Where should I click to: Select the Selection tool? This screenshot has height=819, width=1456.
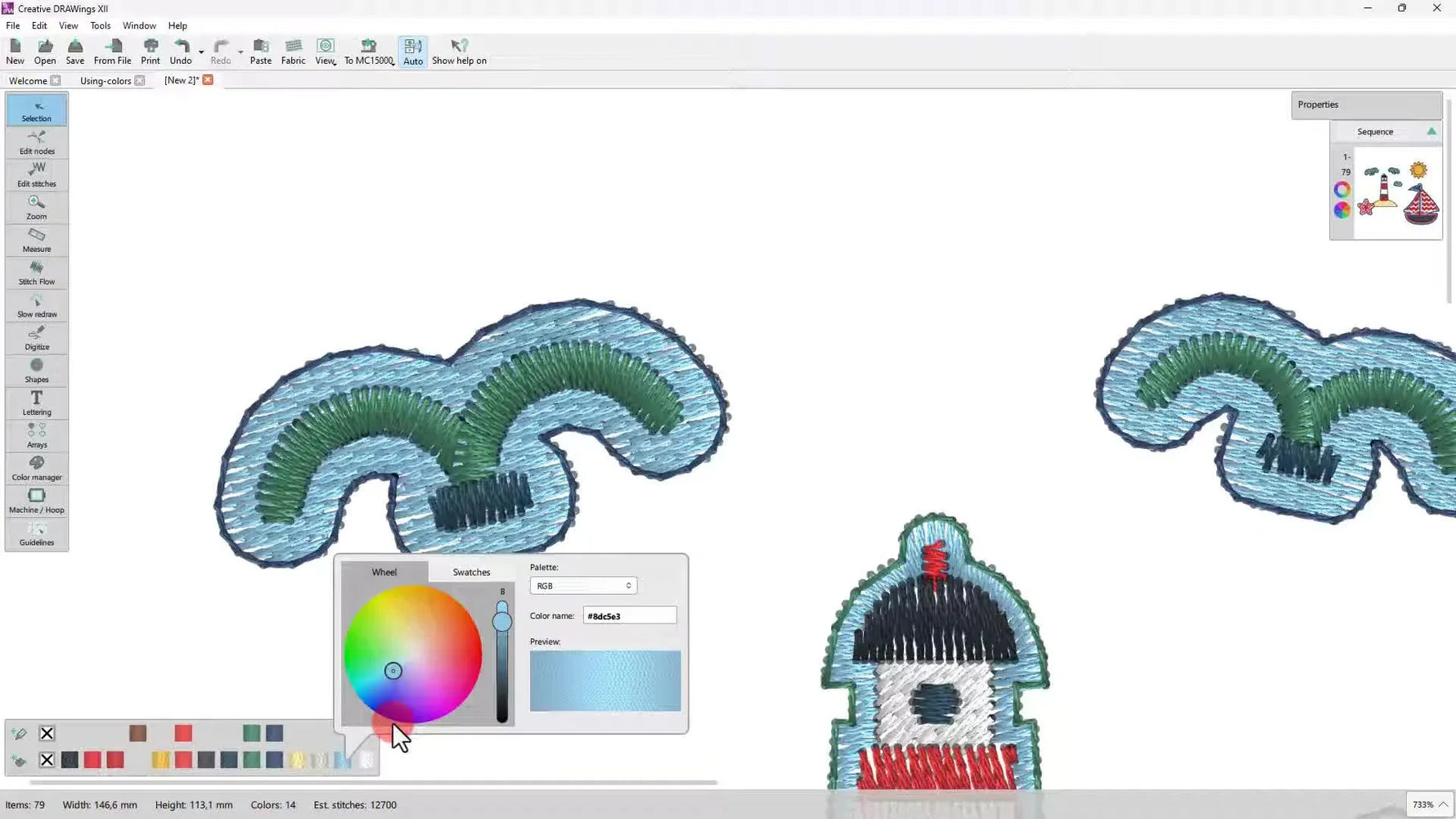[x=36, y=109]
